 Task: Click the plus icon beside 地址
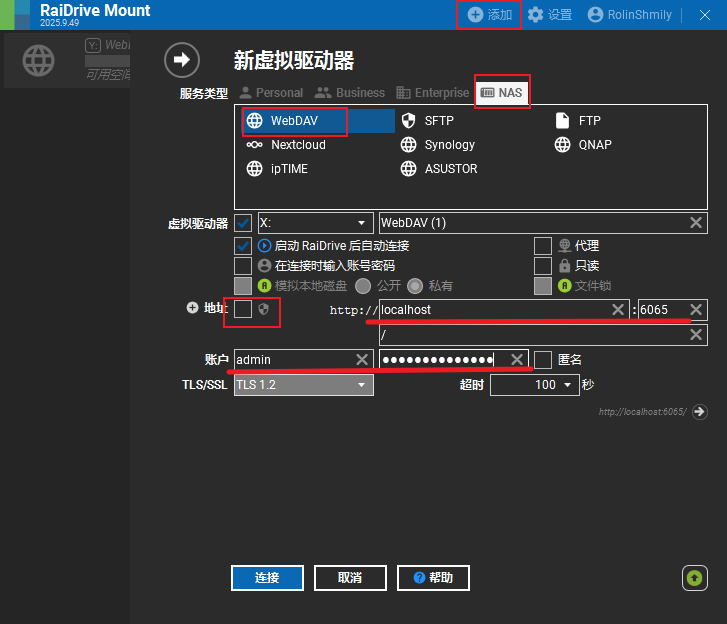click(x=192, y=308)
